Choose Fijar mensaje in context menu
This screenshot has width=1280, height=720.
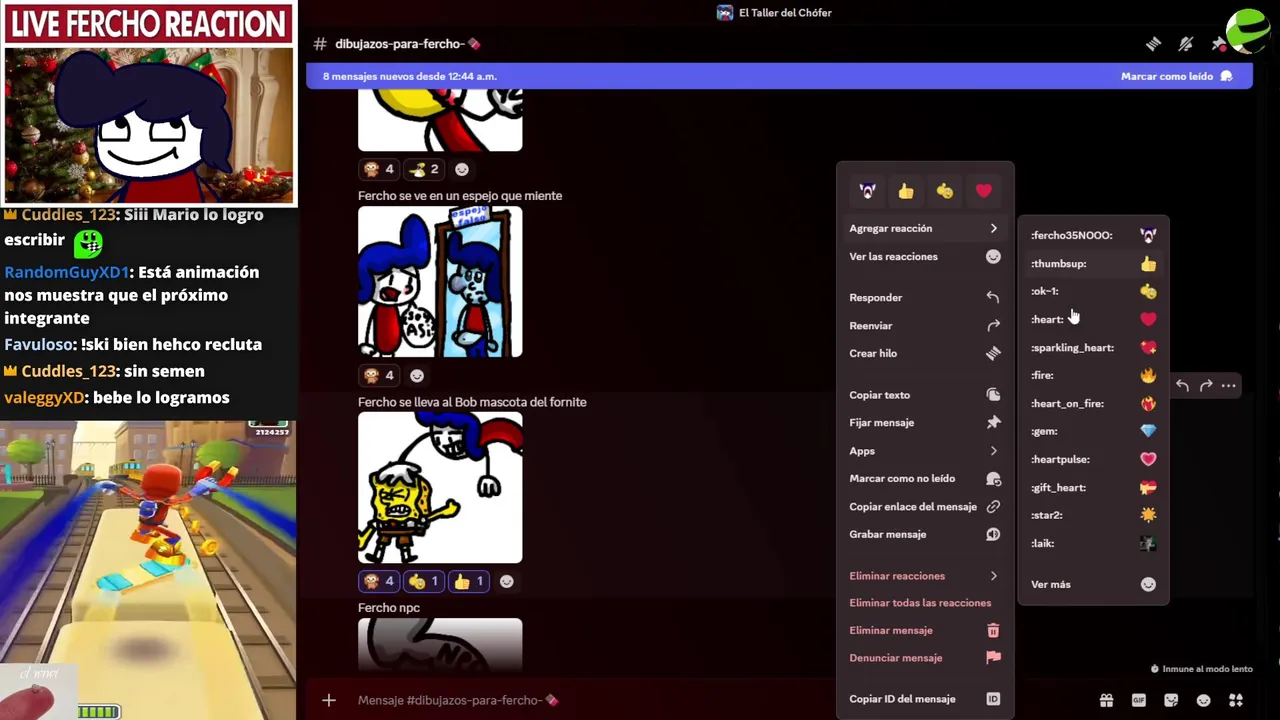925,423
